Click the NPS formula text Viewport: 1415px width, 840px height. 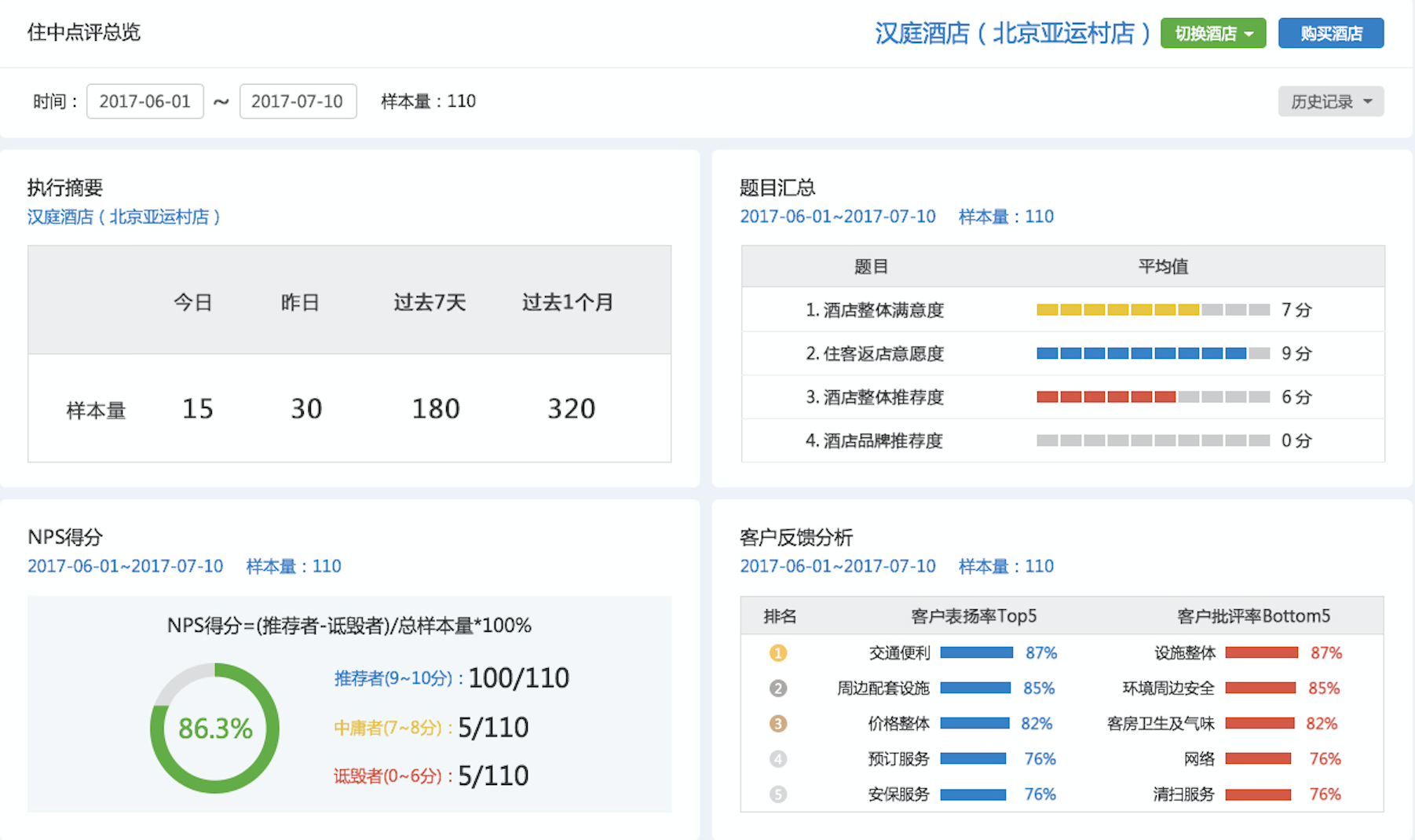(349, 626)
